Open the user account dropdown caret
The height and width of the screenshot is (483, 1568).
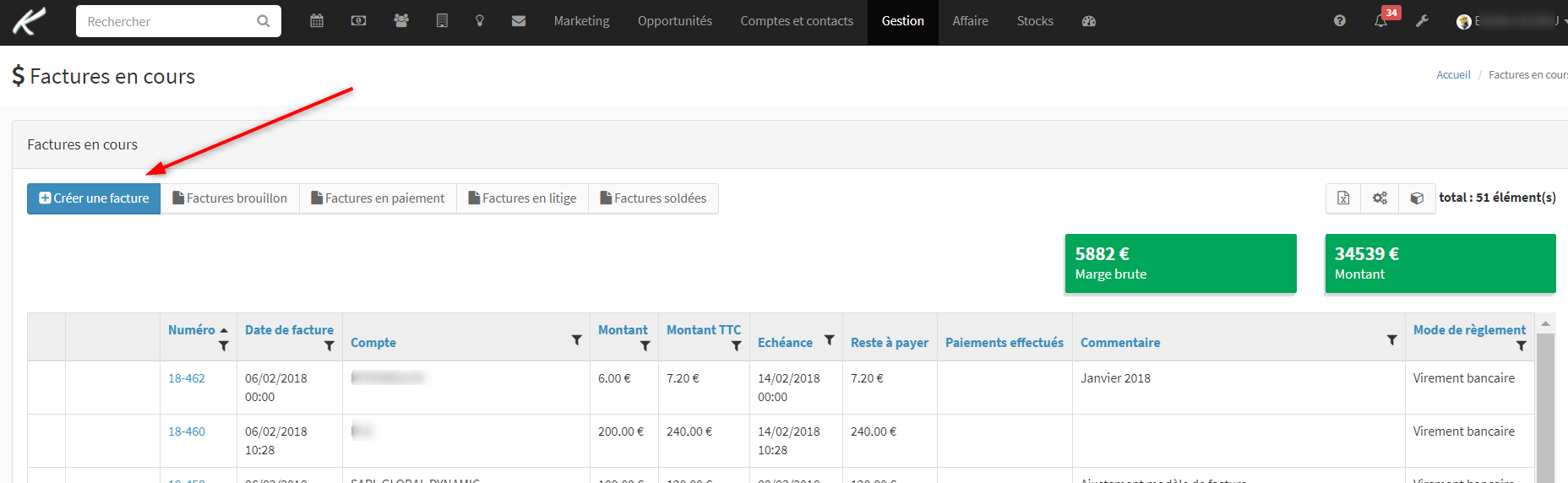(1565, 22)
